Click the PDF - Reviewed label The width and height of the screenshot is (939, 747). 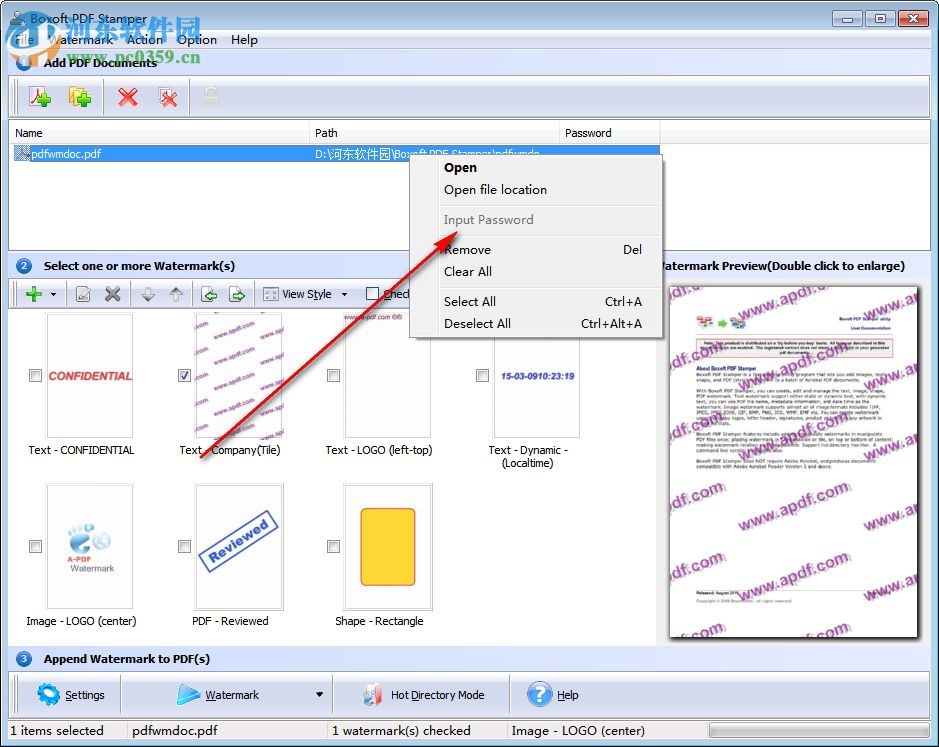pyautogui.click(x=230, y=621)
